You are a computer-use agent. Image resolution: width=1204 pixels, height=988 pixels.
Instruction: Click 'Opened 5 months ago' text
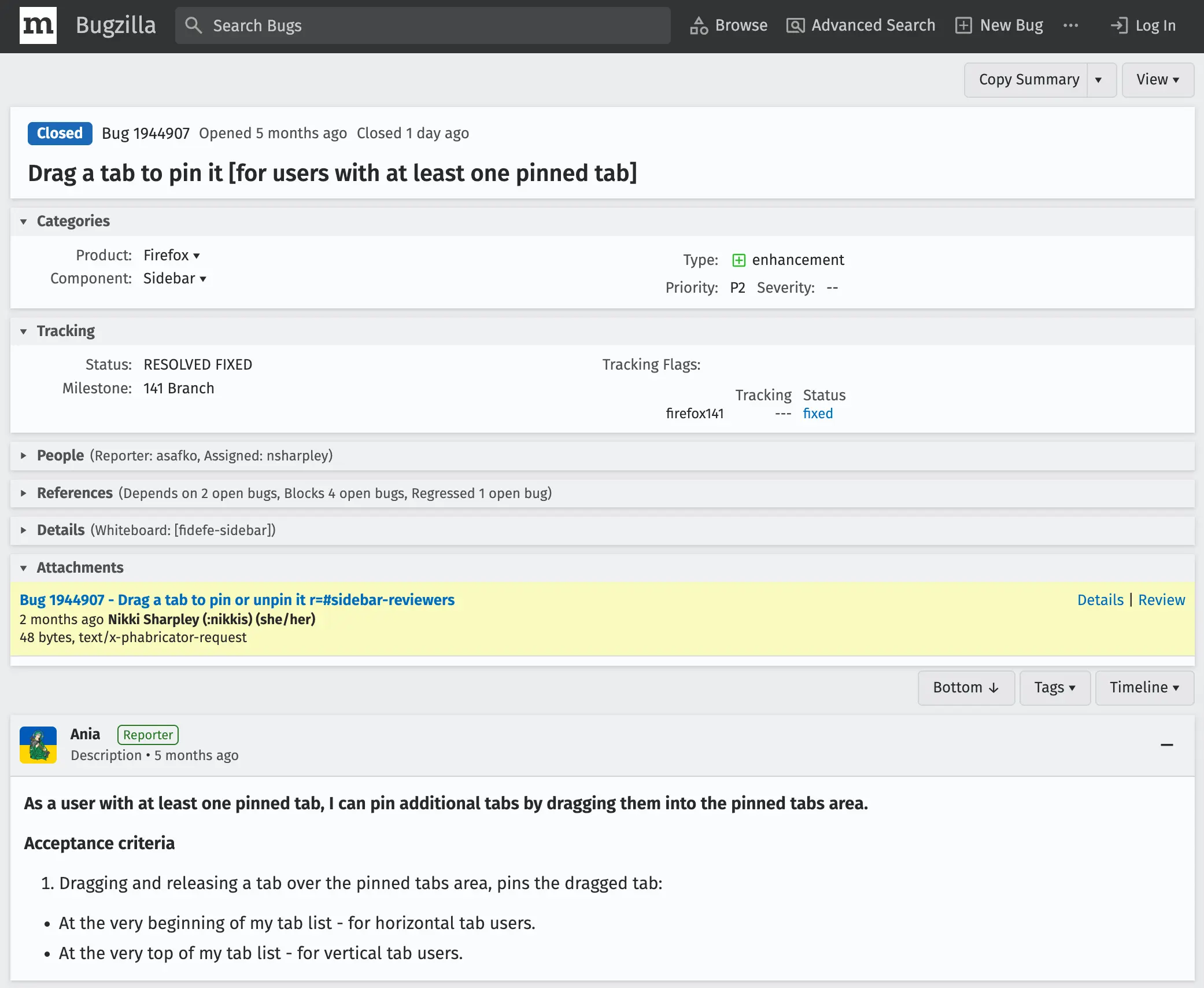pyautogui.click(x=273, y=134)
